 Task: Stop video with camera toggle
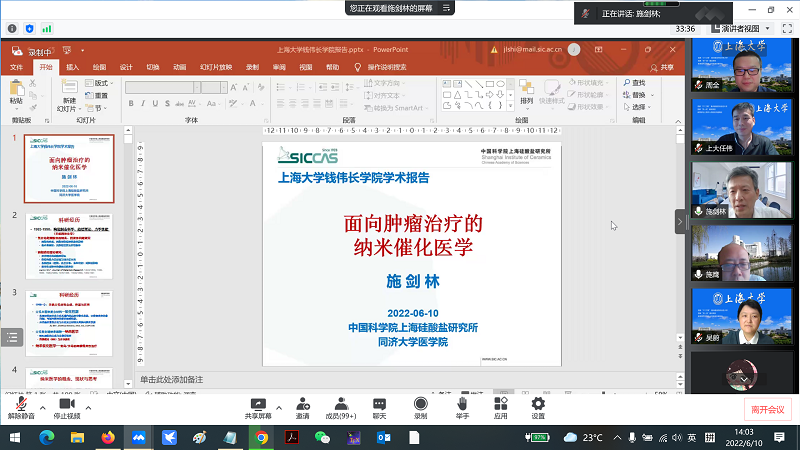[67, 408]
